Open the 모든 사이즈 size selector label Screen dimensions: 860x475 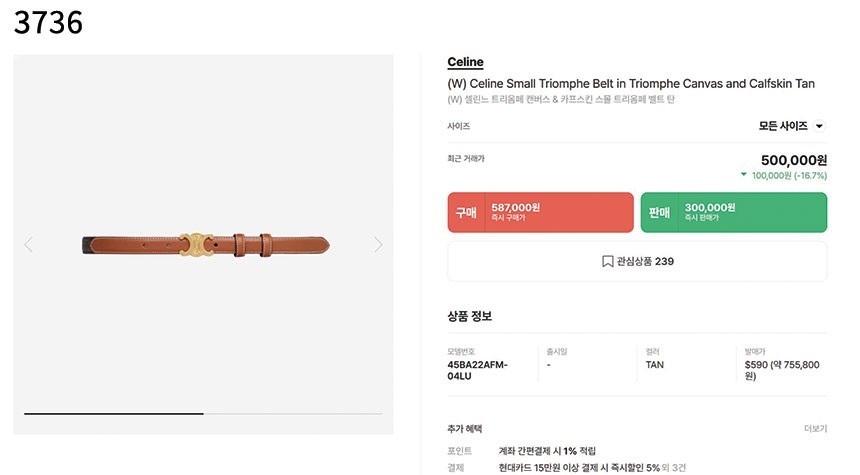click(x=782, y=127)
